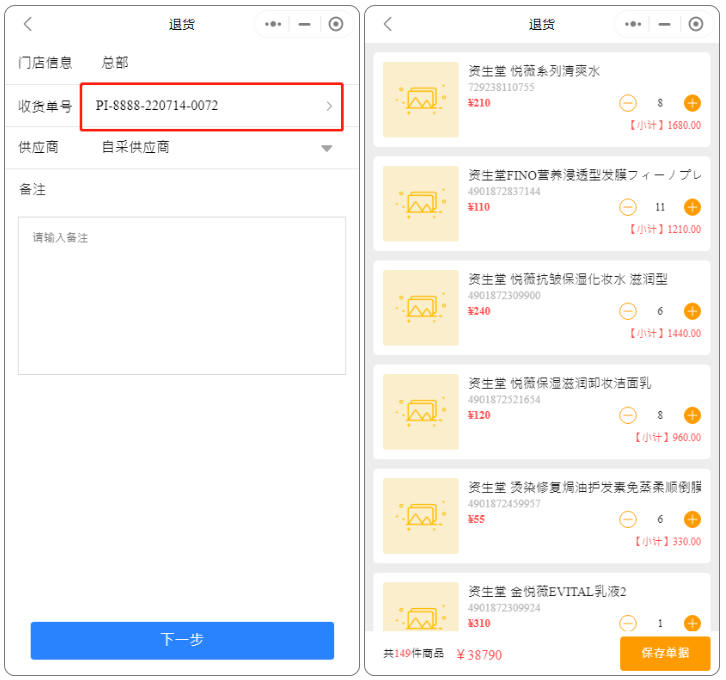Screen dimensions: 726x680
Task: Increase quantity of 悦薇抗皱保湿化妆水 with plus
Action: (692, 312)
